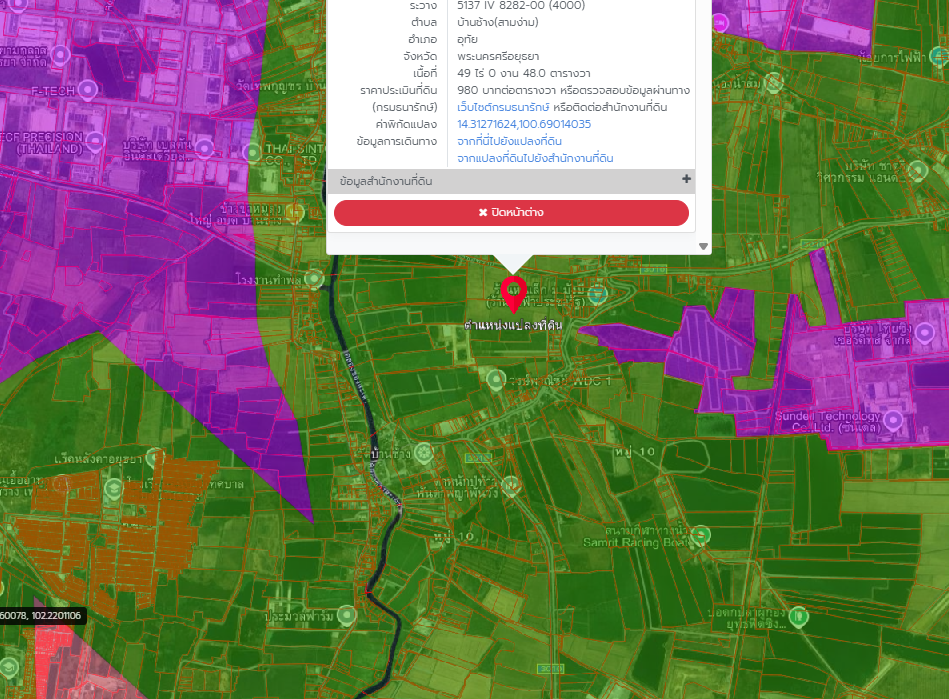Viewport: 949px width, 699px height.
Task: Open link จากแปลงที่ดินไปยังสำนักงานที่ดิน
Action: coord(535,158)
